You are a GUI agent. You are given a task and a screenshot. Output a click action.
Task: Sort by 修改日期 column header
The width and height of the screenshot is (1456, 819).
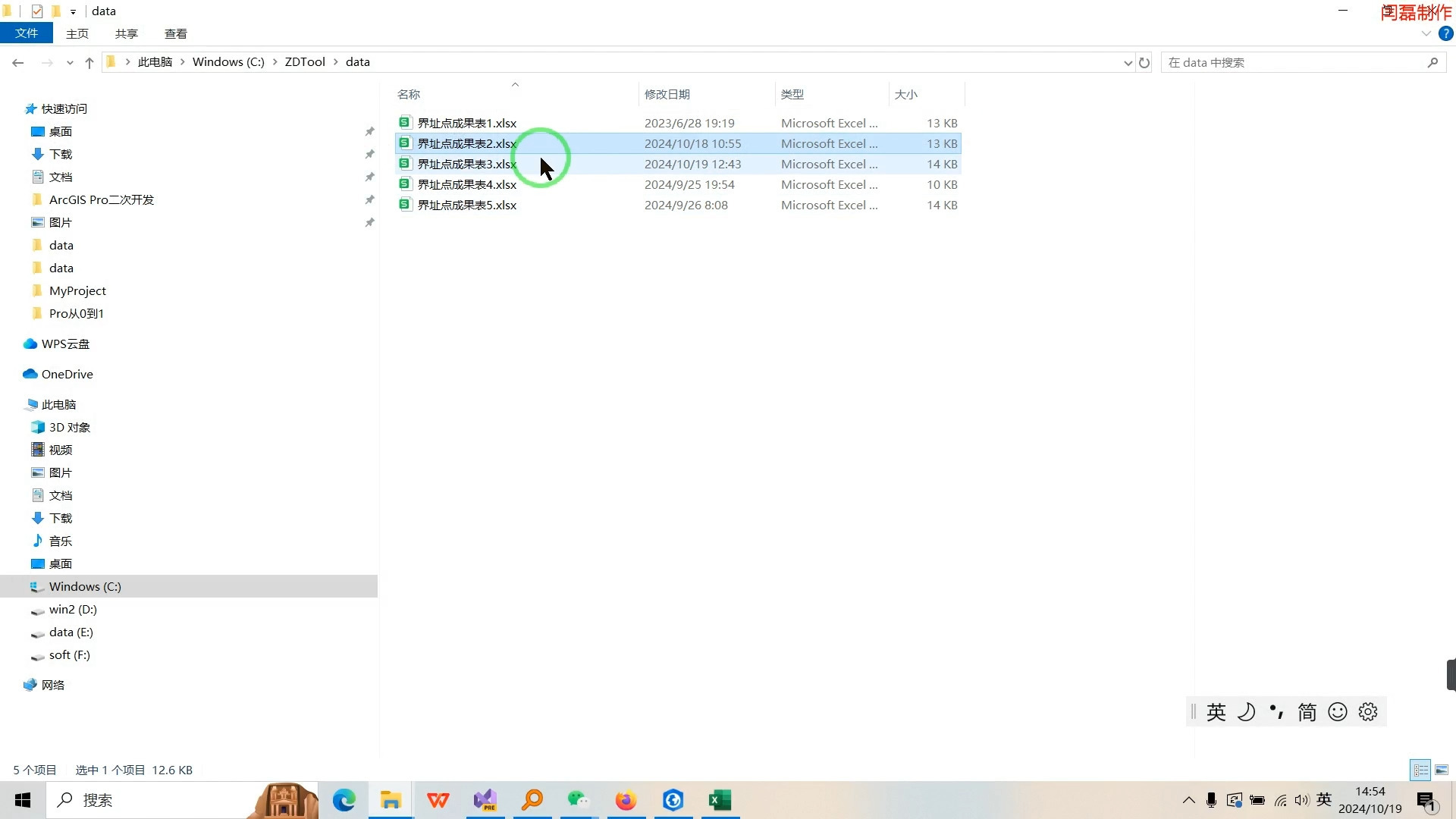[707, 94]
